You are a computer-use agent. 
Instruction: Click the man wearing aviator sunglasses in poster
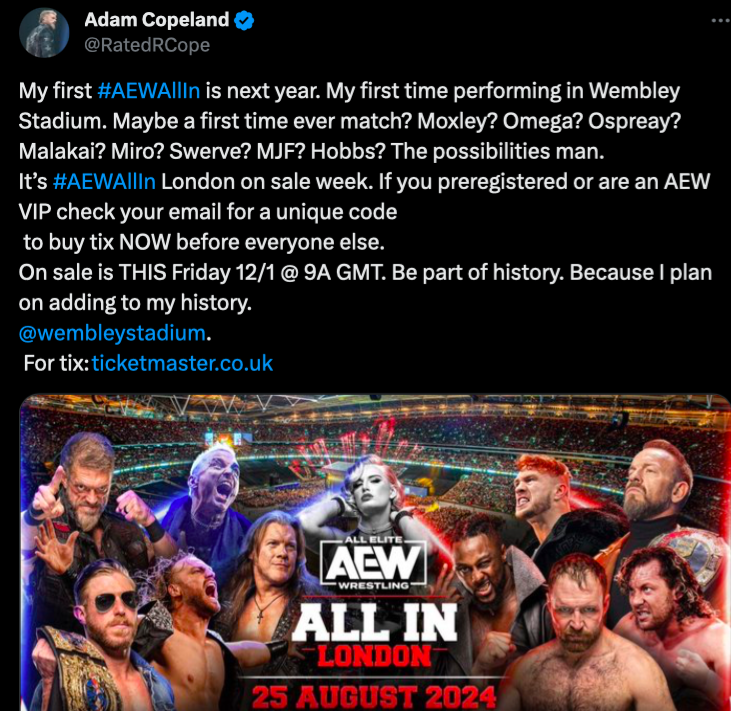[110, 611]
